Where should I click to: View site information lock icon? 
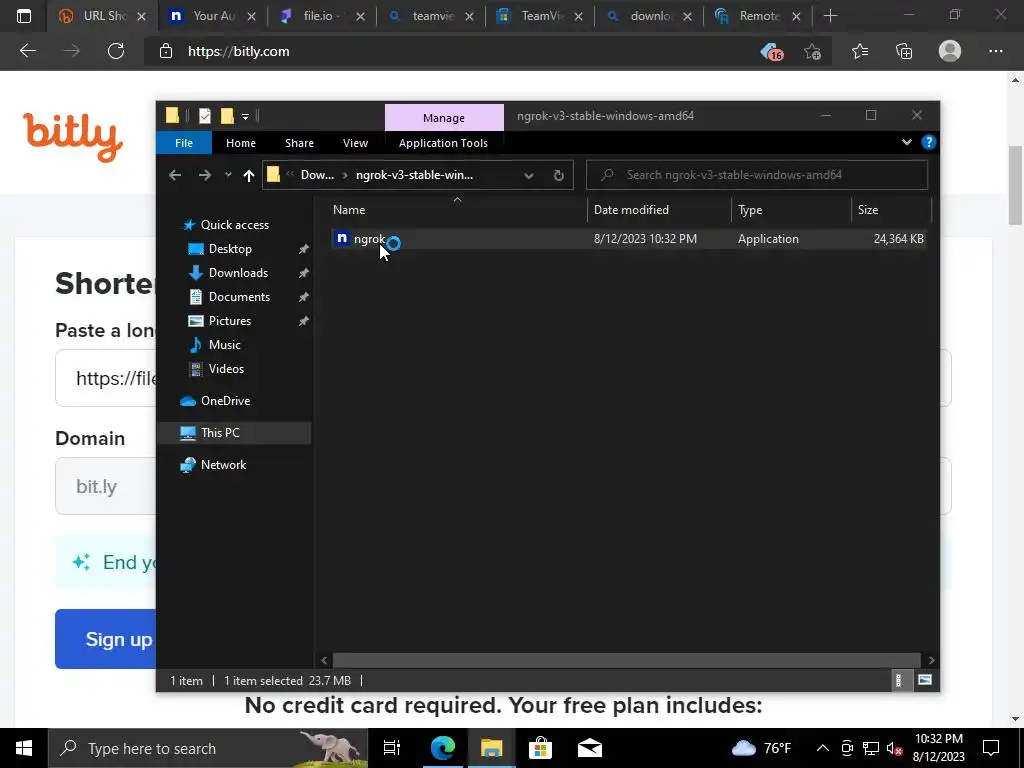pyautogui.click(x=166, y=51)
